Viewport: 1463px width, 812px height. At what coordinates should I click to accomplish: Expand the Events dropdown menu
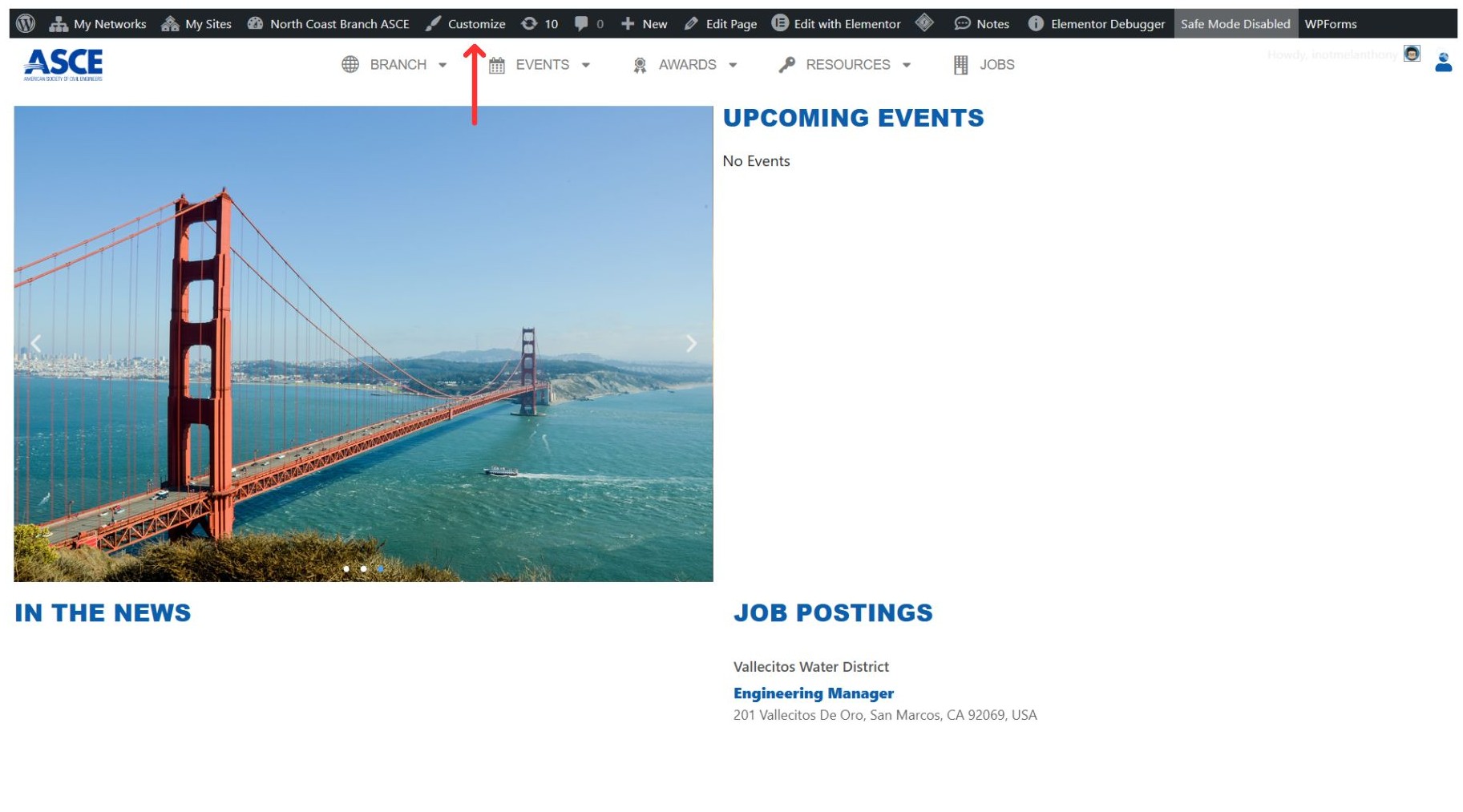click(540, 65)
